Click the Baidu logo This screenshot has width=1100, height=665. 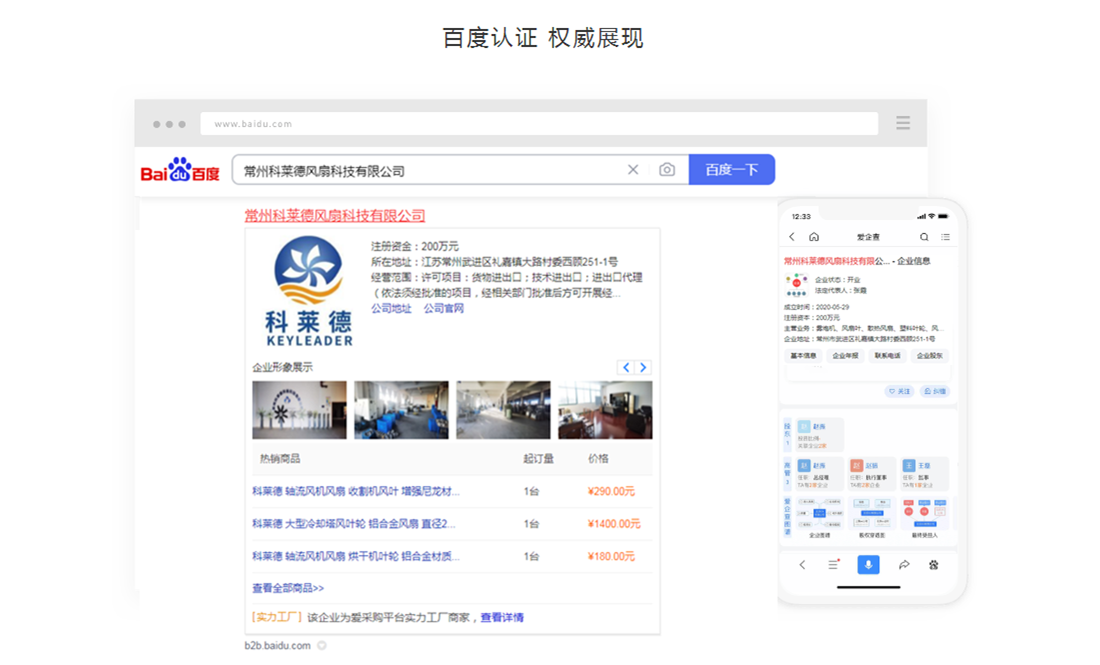point(180,171)
